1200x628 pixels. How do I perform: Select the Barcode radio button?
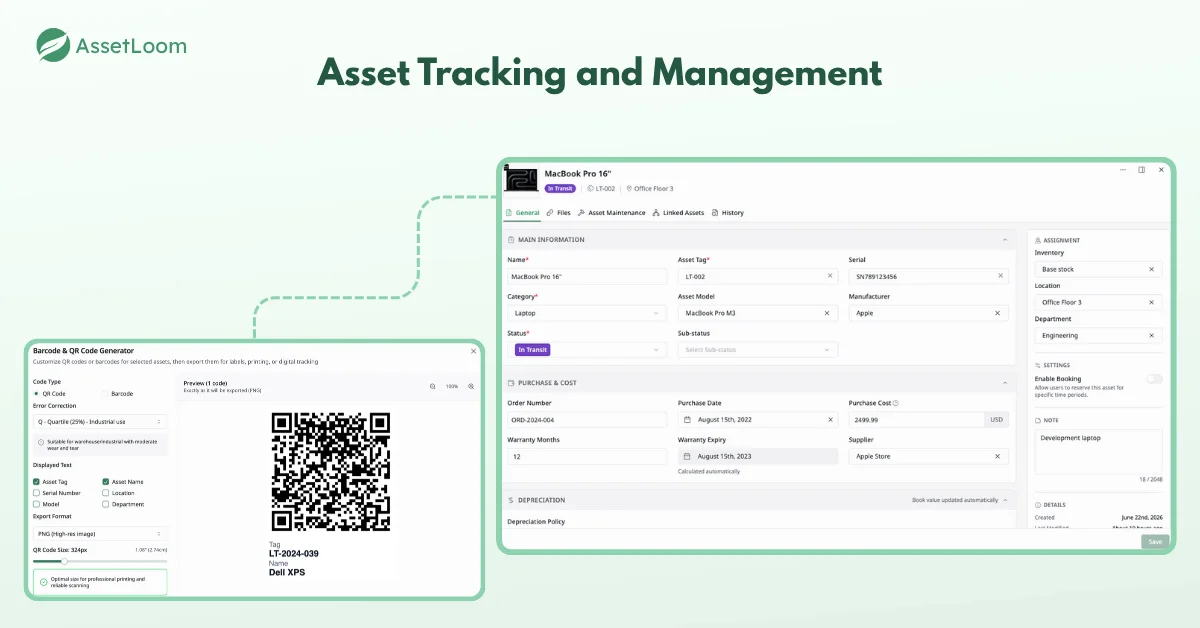[x=103, y=394]
